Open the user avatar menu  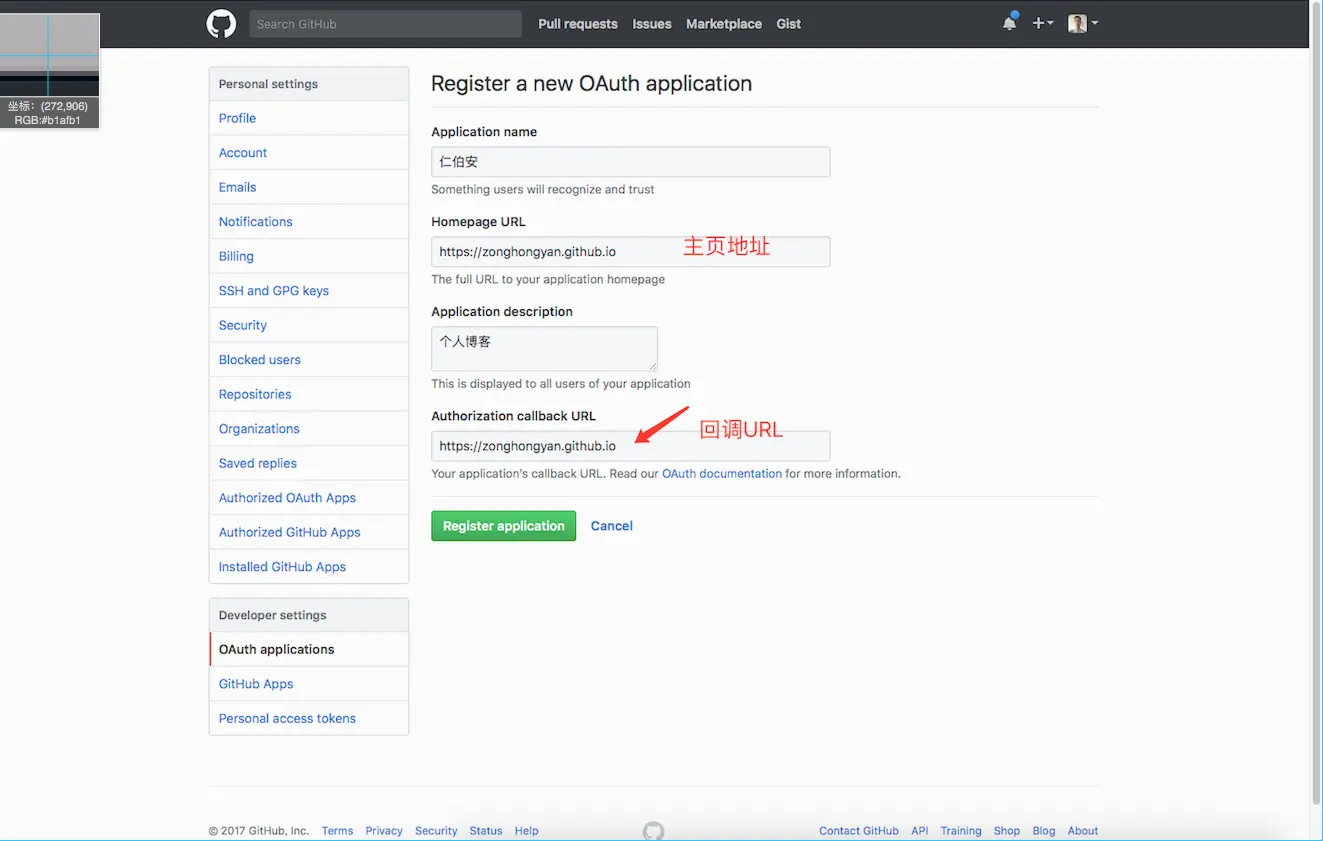tap(1083, 23)
